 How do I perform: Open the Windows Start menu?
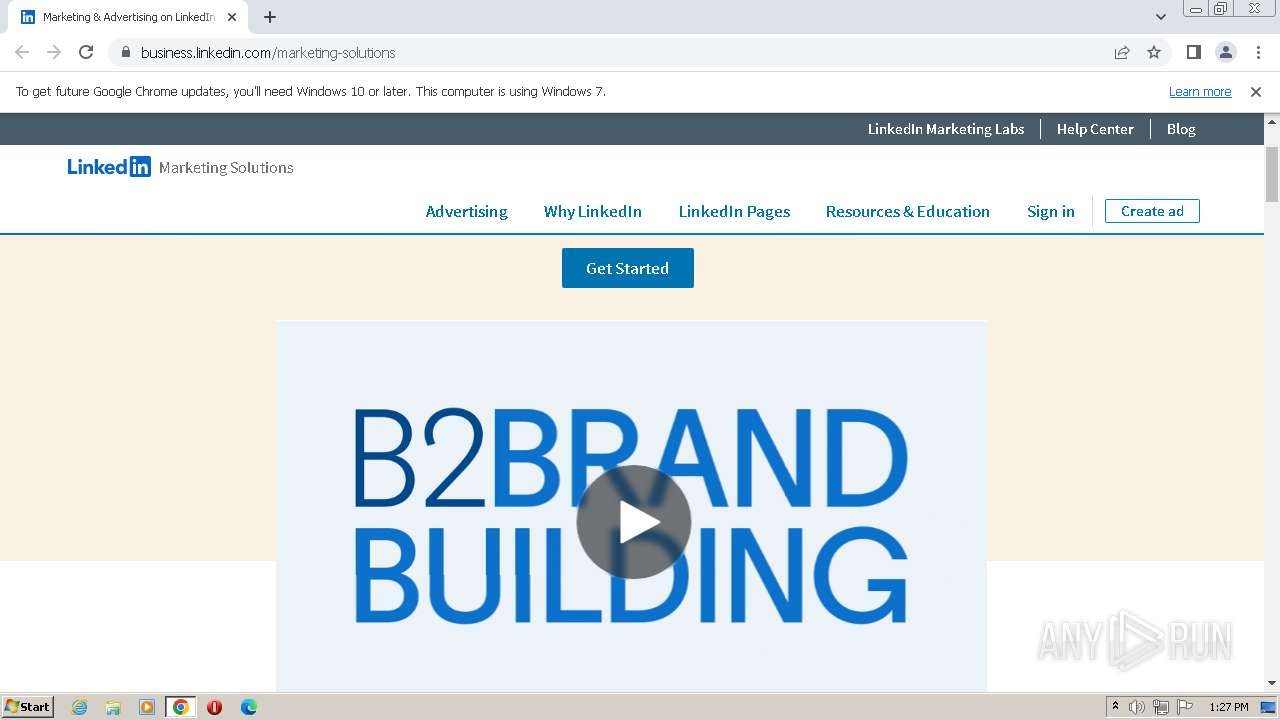(x=27, y=706)
